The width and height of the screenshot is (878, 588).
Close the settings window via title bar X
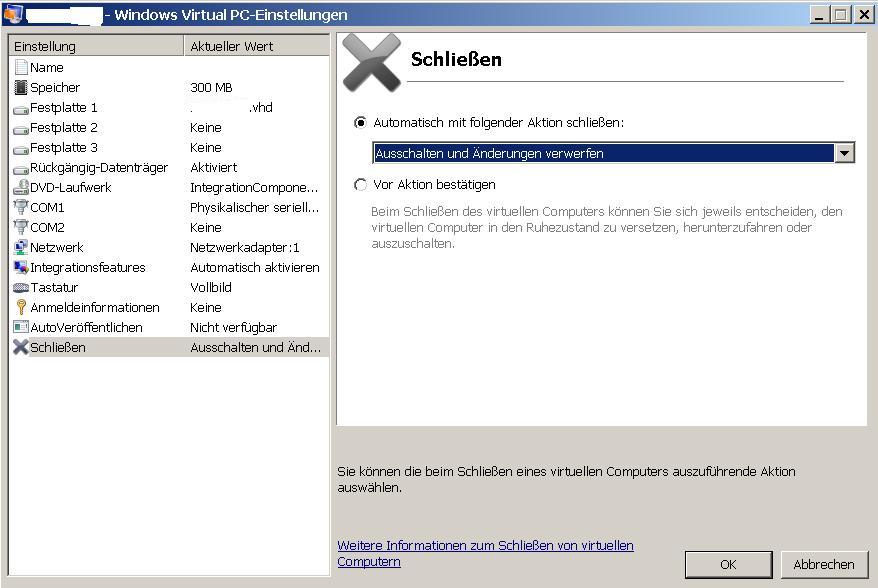point(865,15)
